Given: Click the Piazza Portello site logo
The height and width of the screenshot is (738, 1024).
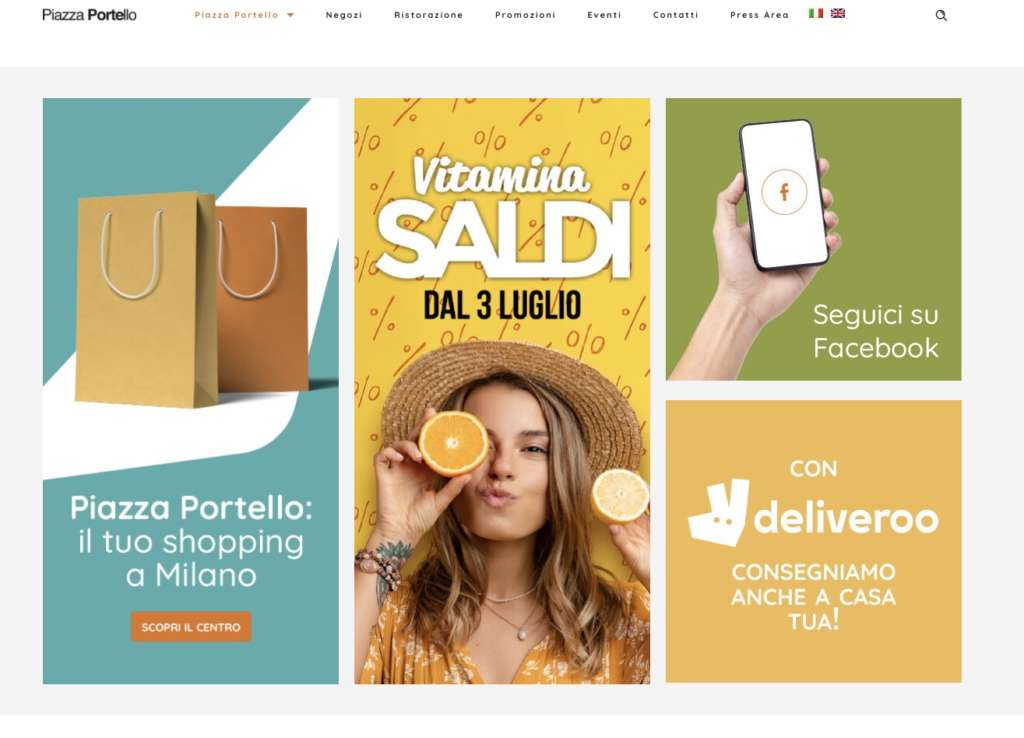Looking at the screenshot, I should coord(89,14).
